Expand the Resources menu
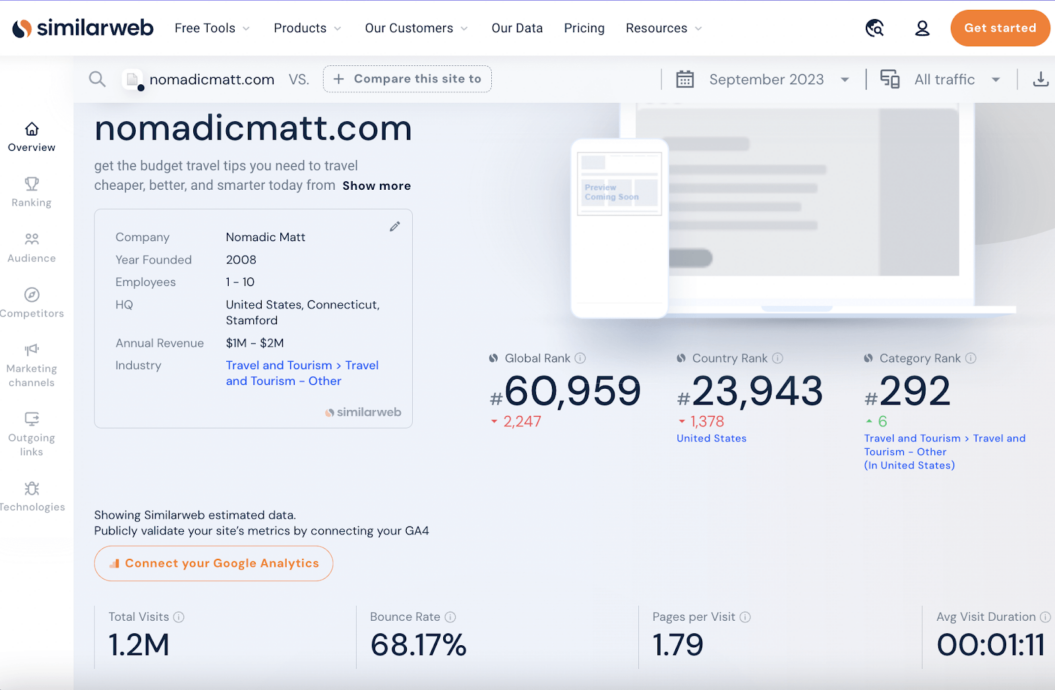1055x690 pixels. pyautogui.click(x=664, y=28)
